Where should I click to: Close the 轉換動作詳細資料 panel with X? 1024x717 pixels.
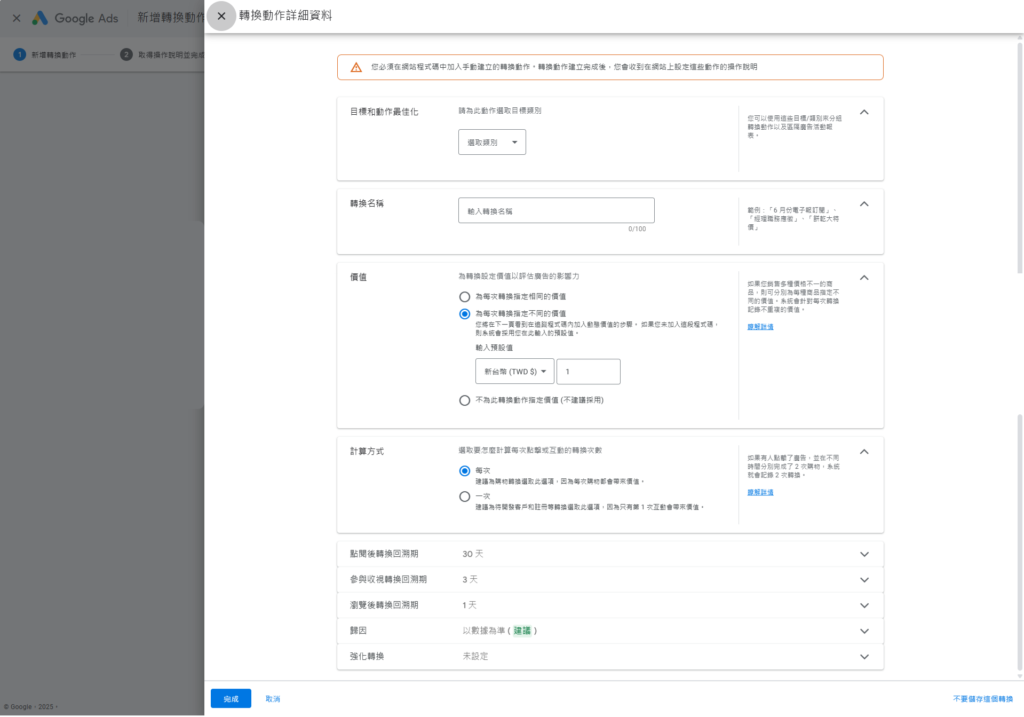(221, 16)
